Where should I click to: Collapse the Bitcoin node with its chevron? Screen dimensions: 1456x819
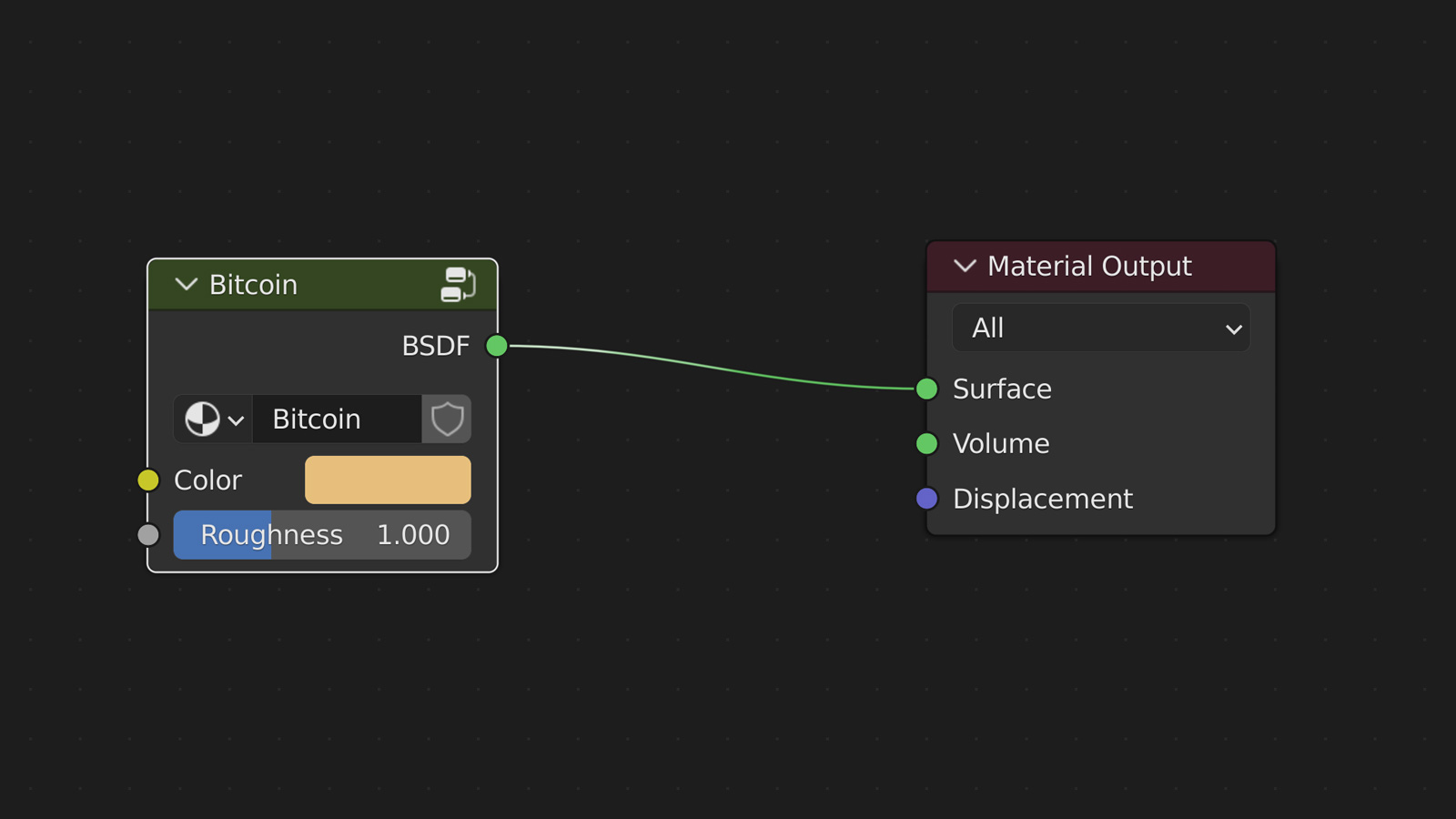187,285
